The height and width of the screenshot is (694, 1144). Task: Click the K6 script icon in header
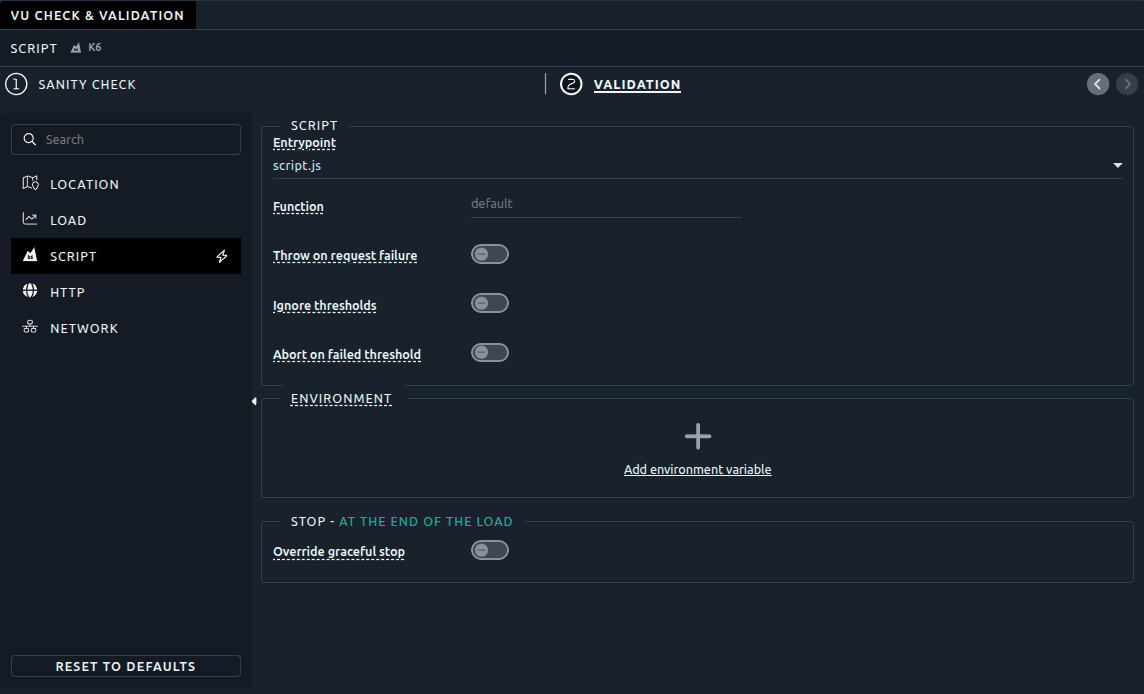[x=76, y=48]
